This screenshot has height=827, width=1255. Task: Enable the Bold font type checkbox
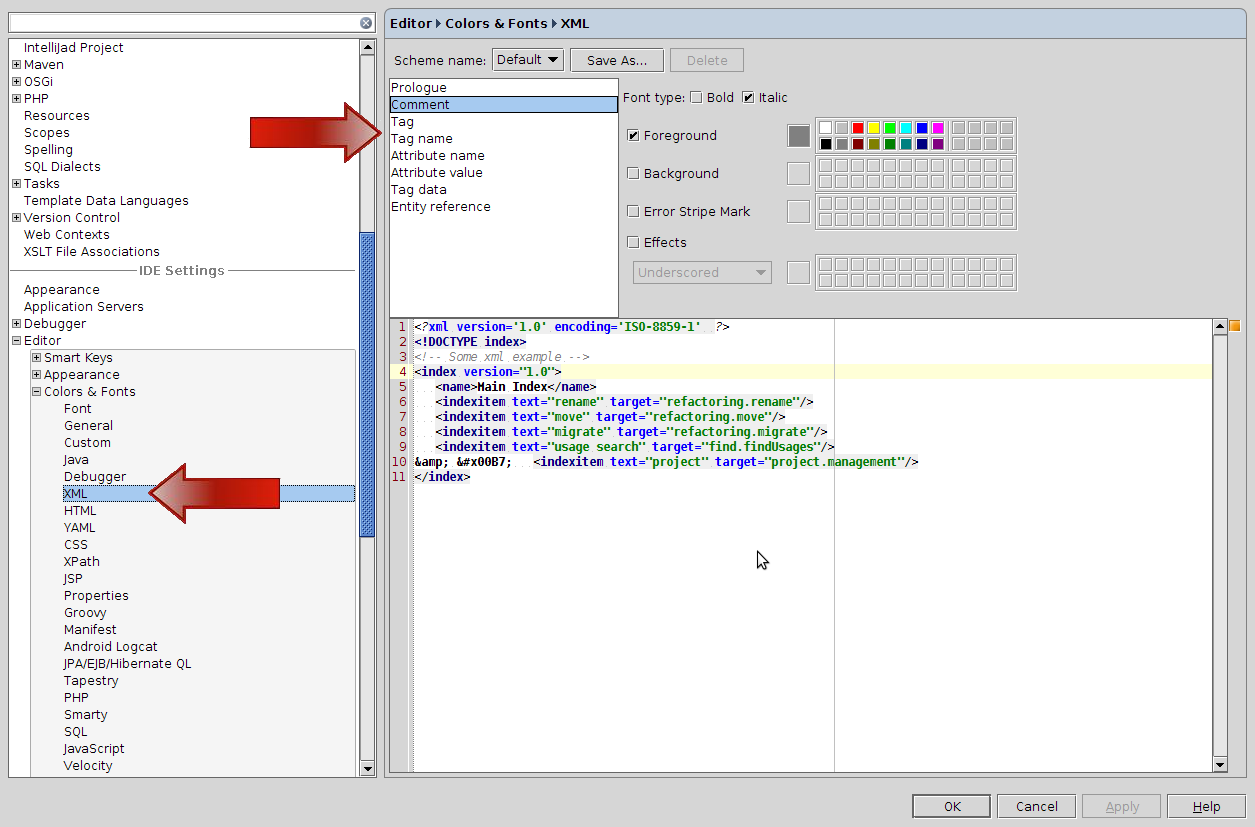(696, 97)
